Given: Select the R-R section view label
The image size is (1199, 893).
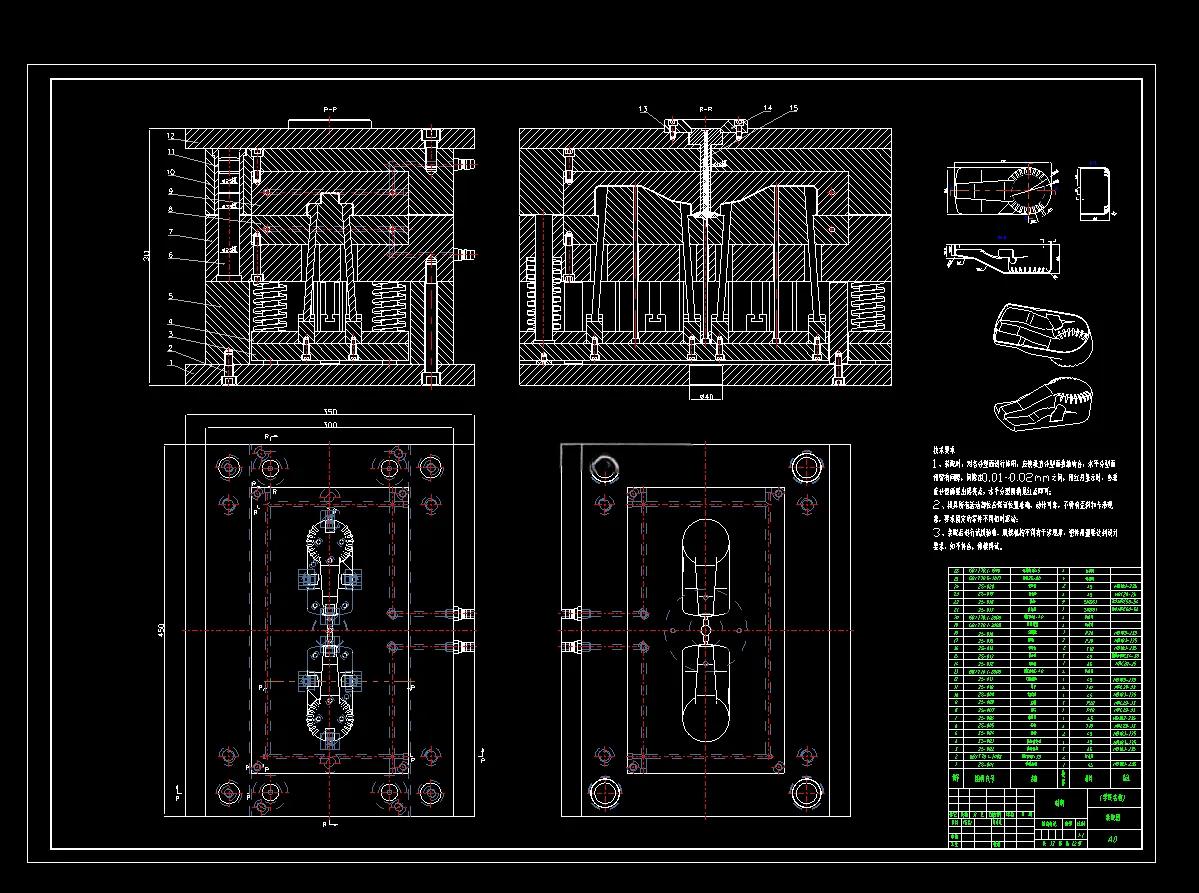Looking at the screenshot, I should click(x=706, y=110).
